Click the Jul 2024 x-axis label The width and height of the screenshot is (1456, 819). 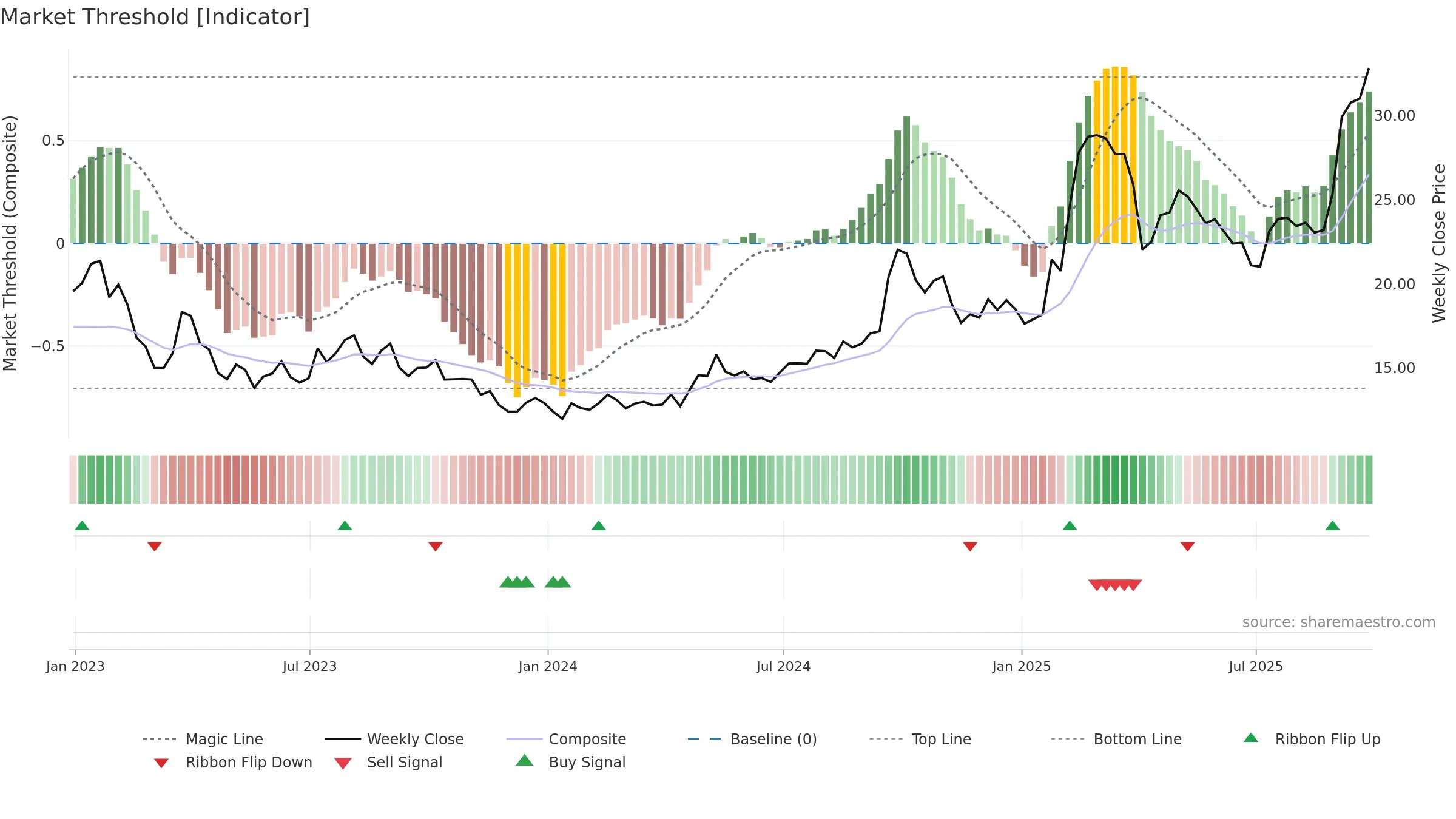point(783,666)
